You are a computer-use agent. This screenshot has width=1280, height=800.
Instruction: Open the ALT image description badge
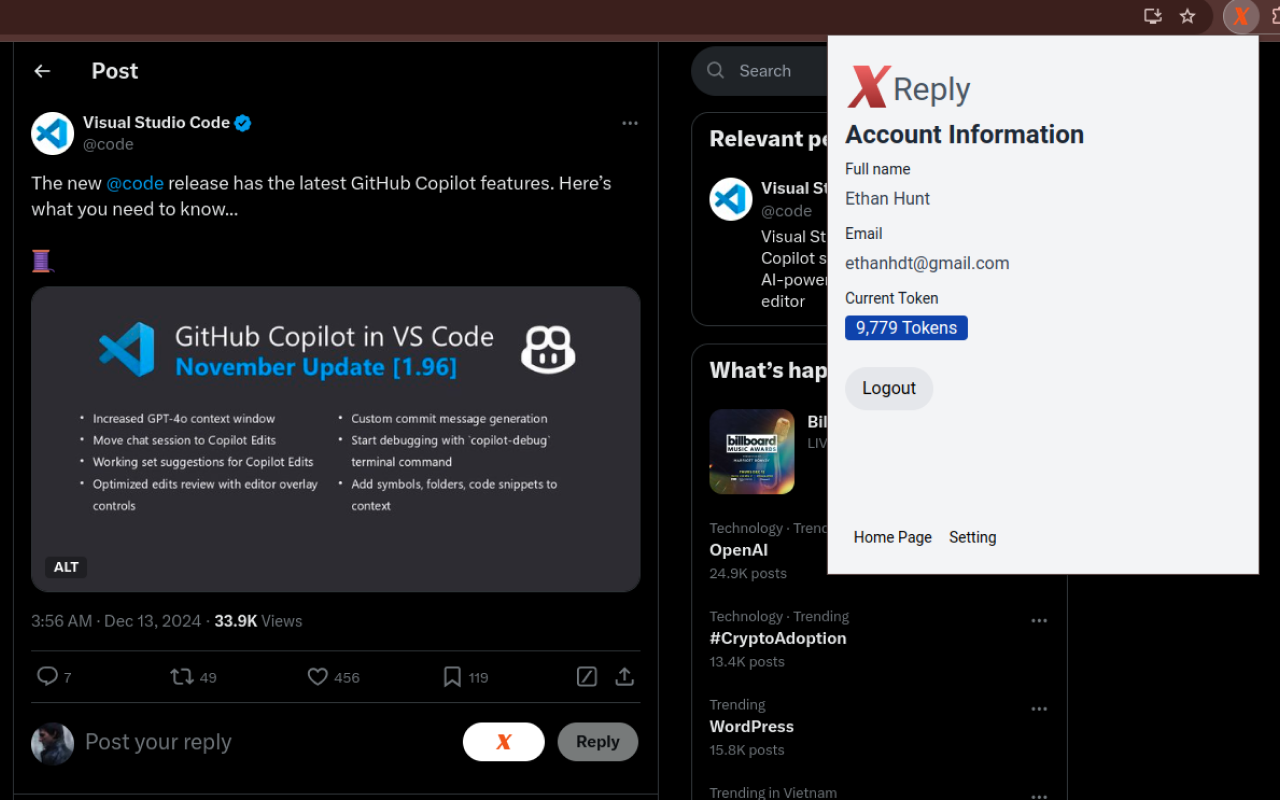click(66, 567)
